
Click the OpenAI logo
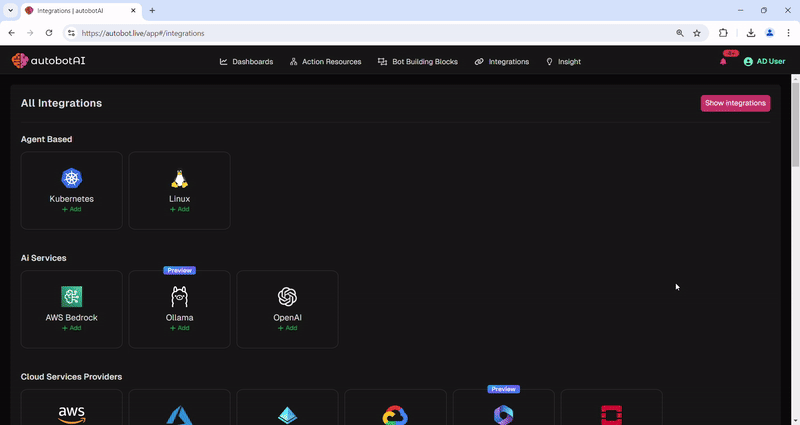(x=287, y=296)
